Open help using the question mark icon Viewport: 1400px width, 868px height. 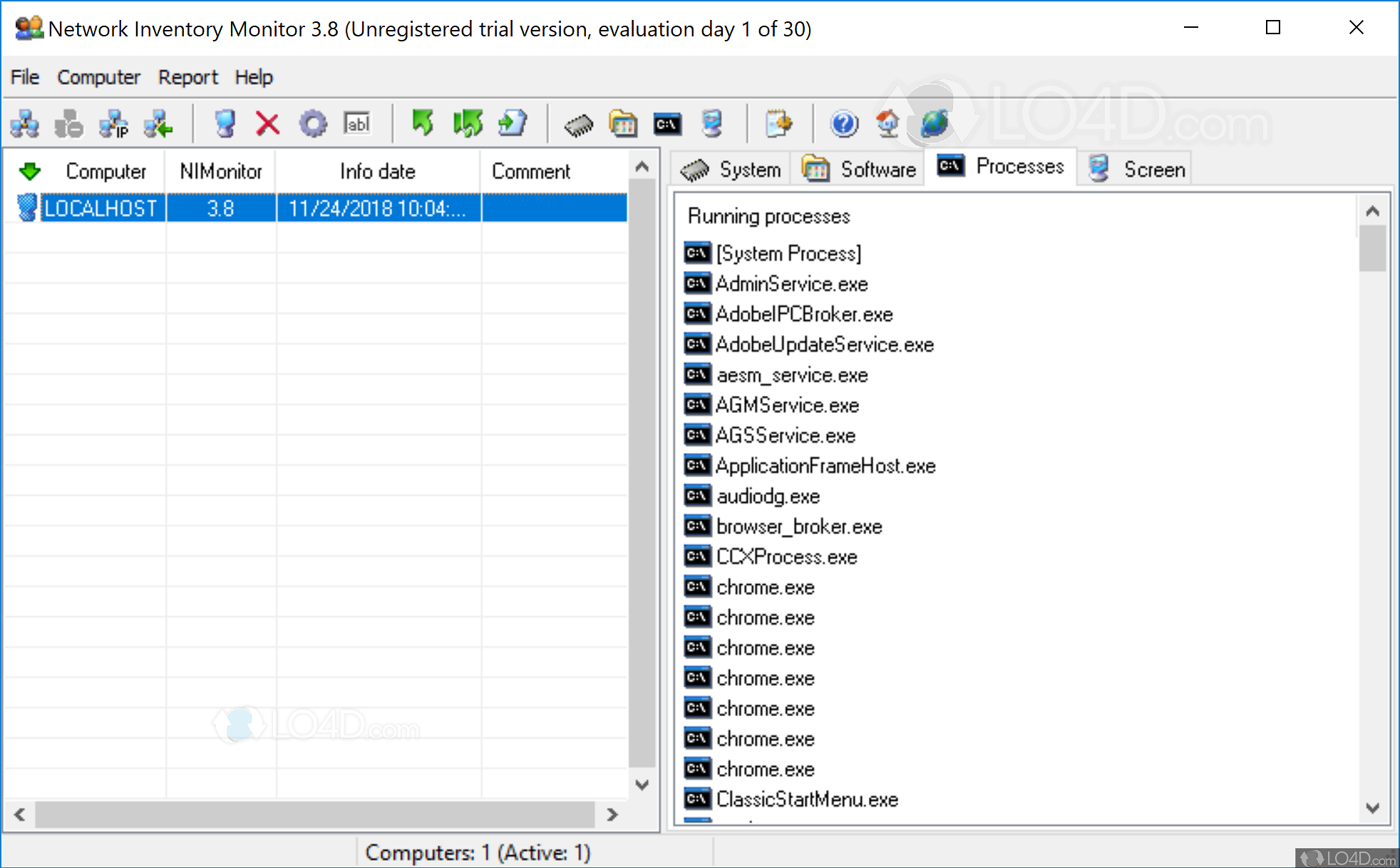843,123
